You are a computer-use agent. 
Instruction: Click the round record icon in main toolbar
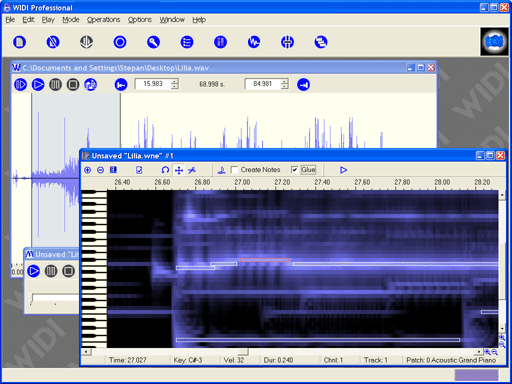pyautogui.click(x=120, y=42)
